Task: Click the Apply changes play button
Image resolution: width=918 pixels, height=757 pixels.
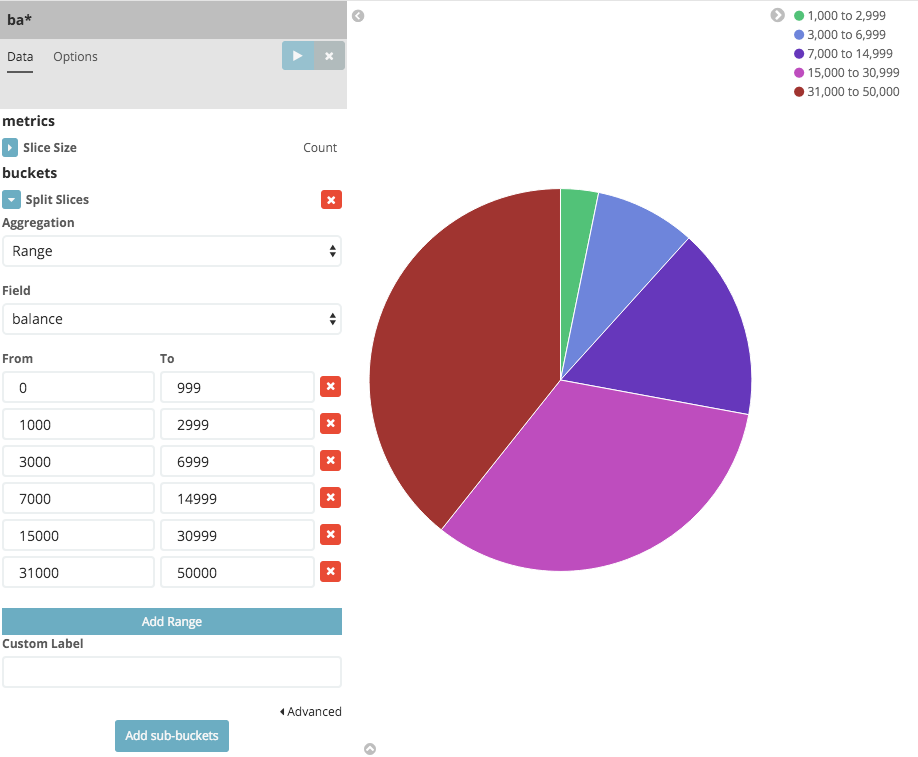Action: tap(297, 56)
